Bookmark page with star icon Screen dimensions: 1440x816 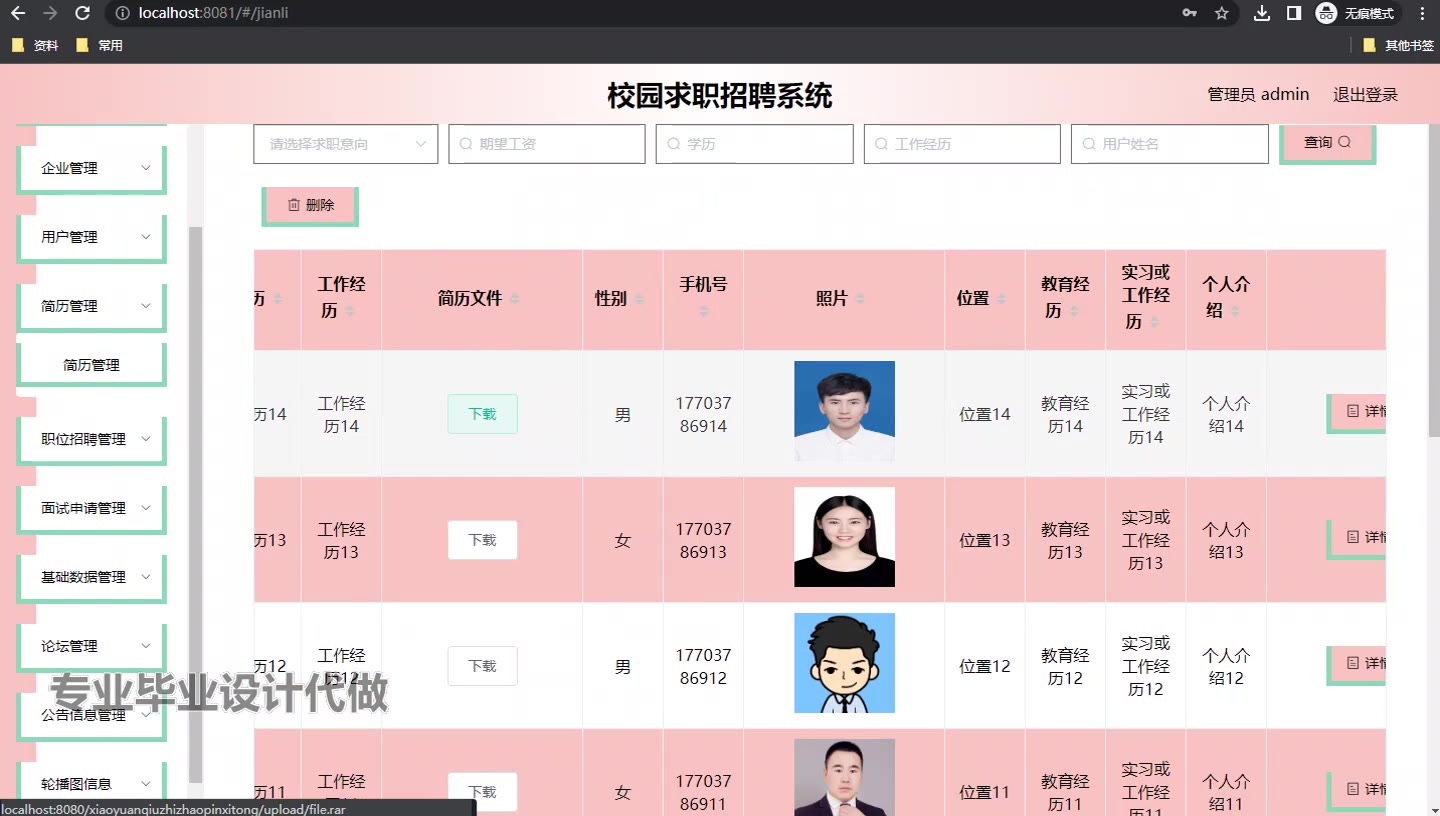[x=1221, y=13]
